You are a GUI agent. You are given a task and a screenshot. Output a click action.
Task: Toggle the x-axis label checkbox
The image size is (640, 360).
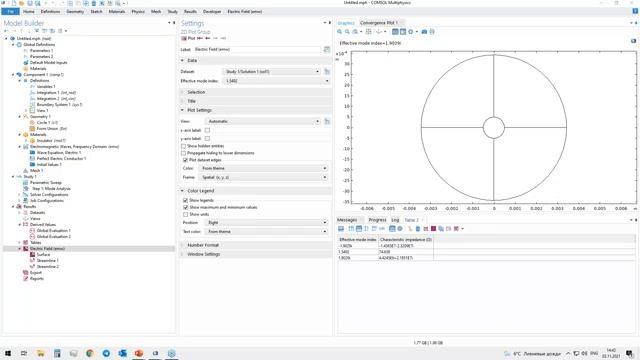click(x=207, y=130)
